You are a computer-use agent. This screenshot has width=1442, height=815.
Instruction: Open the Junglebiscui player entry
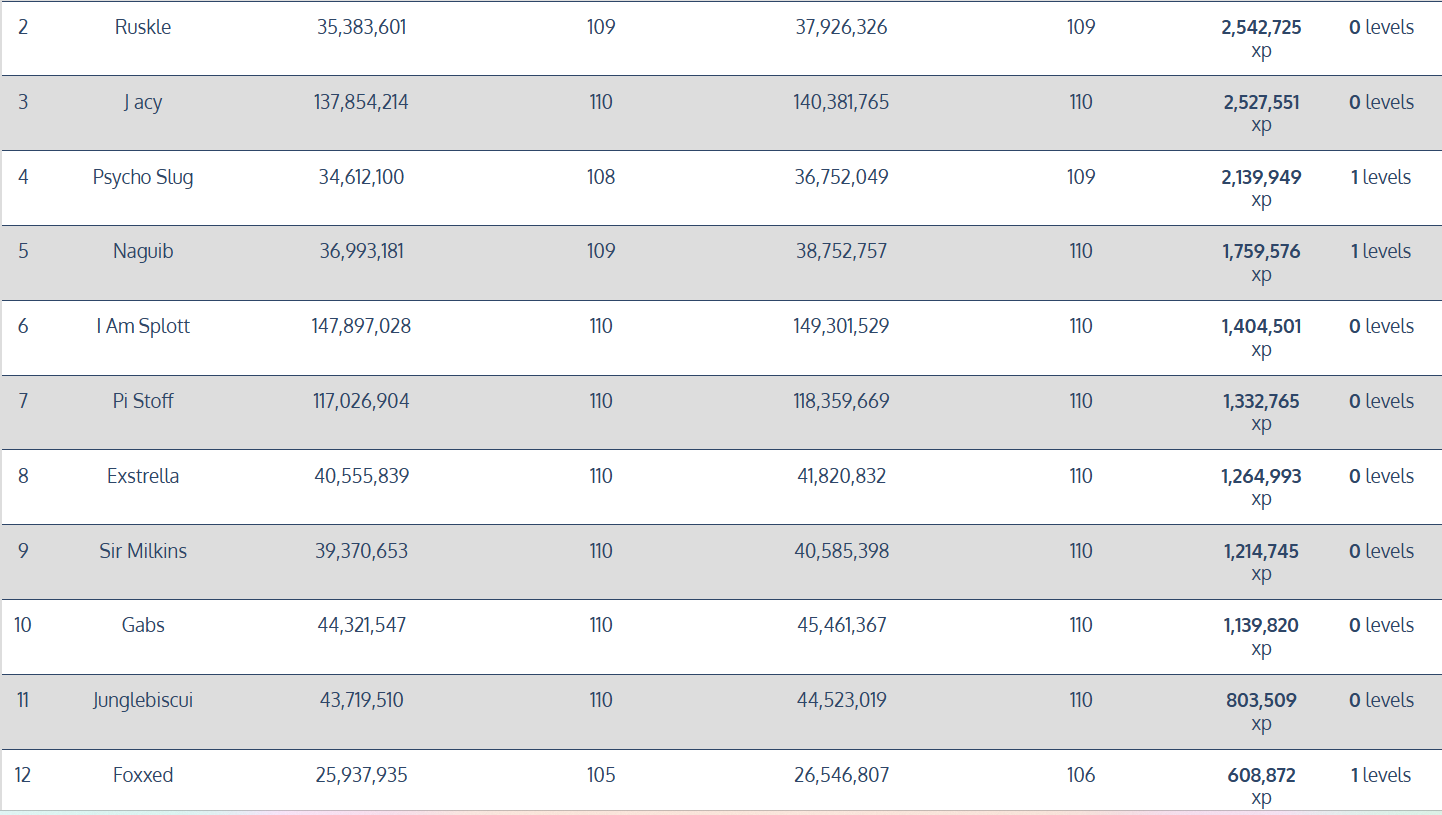[143, 701]
